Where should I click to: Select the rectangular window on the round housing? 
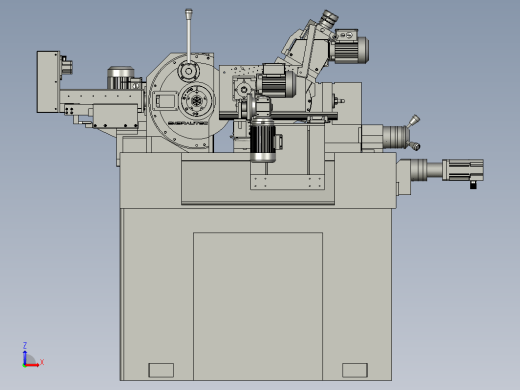[x=165, y=101]
